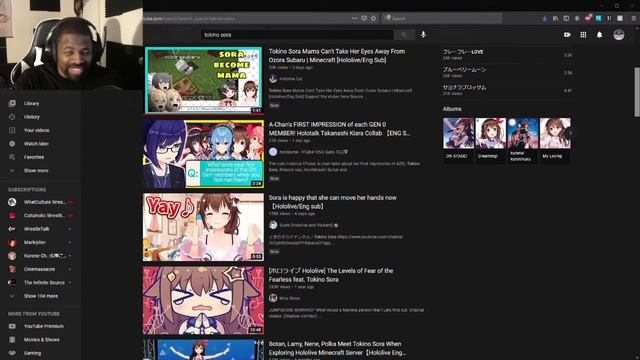Open the WrestleTalk subscription
The height and width of the screenshot is (360, 640).
pos(40,229)
